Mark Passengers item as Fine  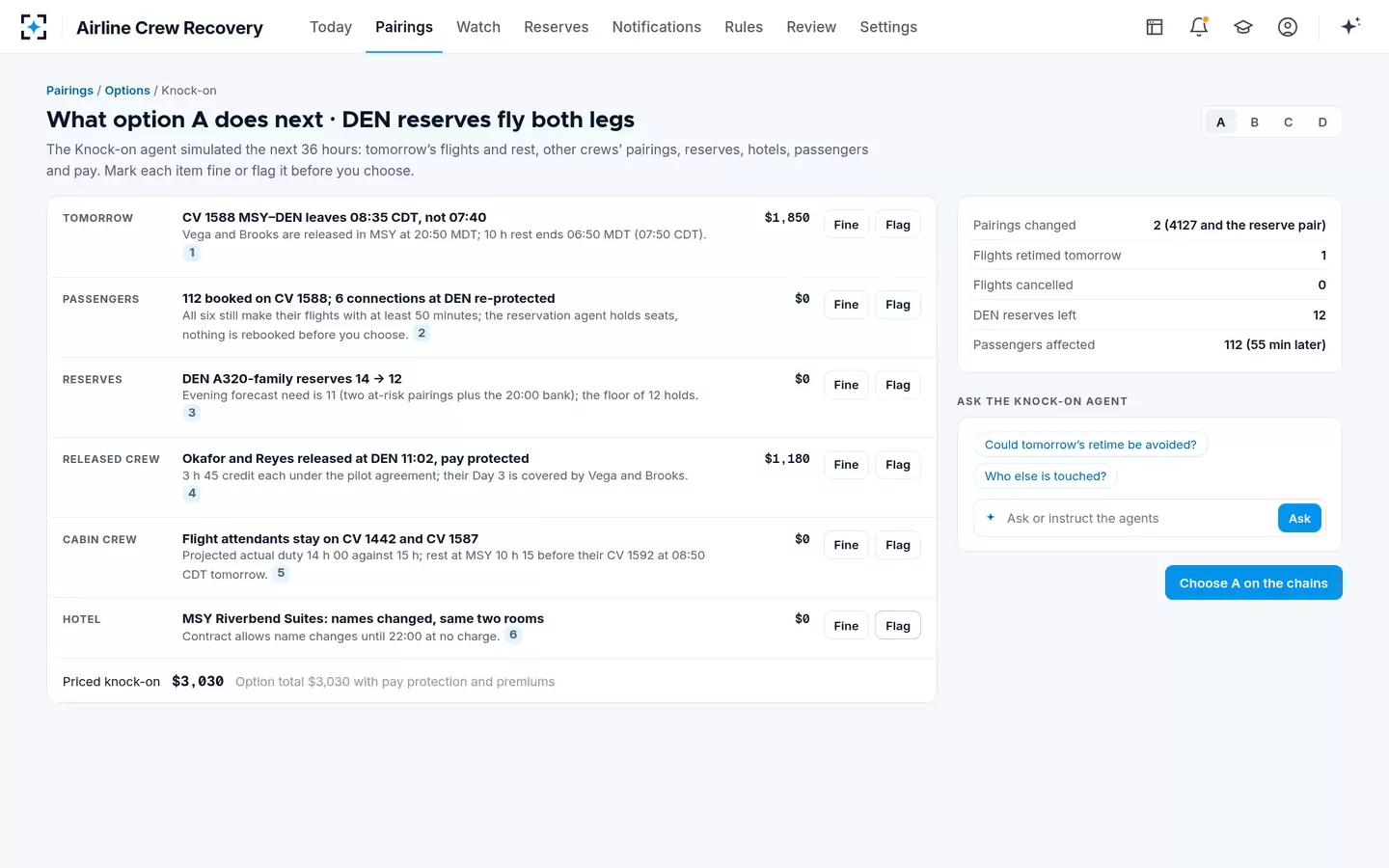coord(846,305)
